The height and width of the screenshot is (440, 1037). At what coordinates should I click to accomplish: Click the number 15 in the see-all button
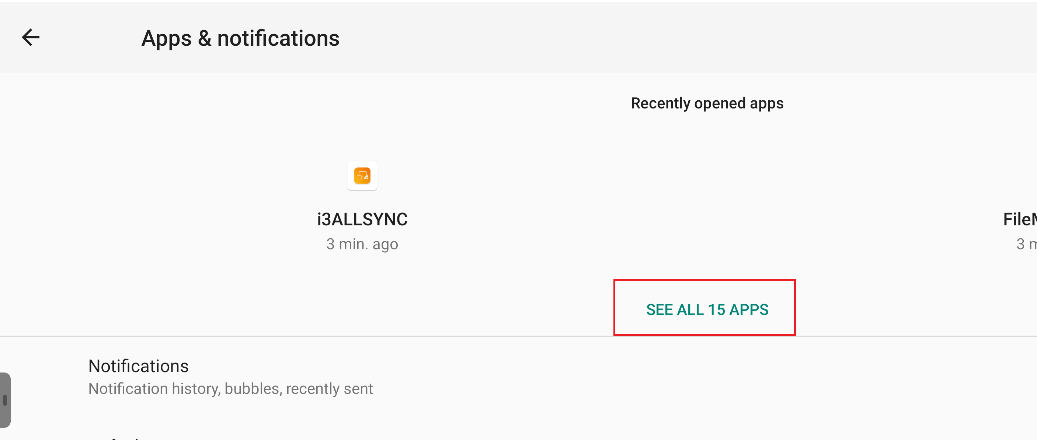(x=716, y=310)
